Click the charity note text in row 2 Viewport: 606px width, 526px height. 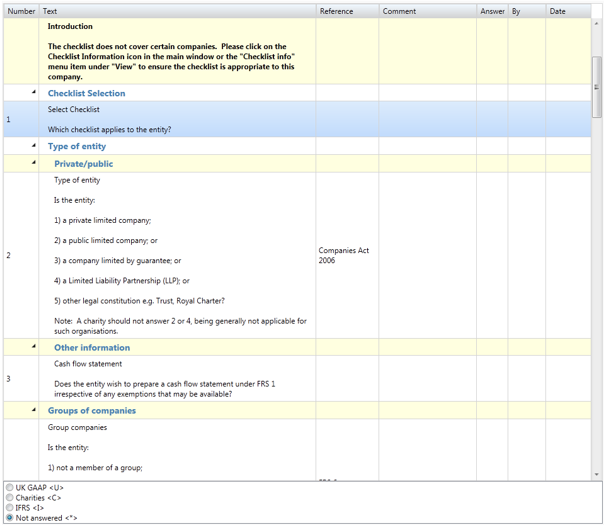[180, 326]
